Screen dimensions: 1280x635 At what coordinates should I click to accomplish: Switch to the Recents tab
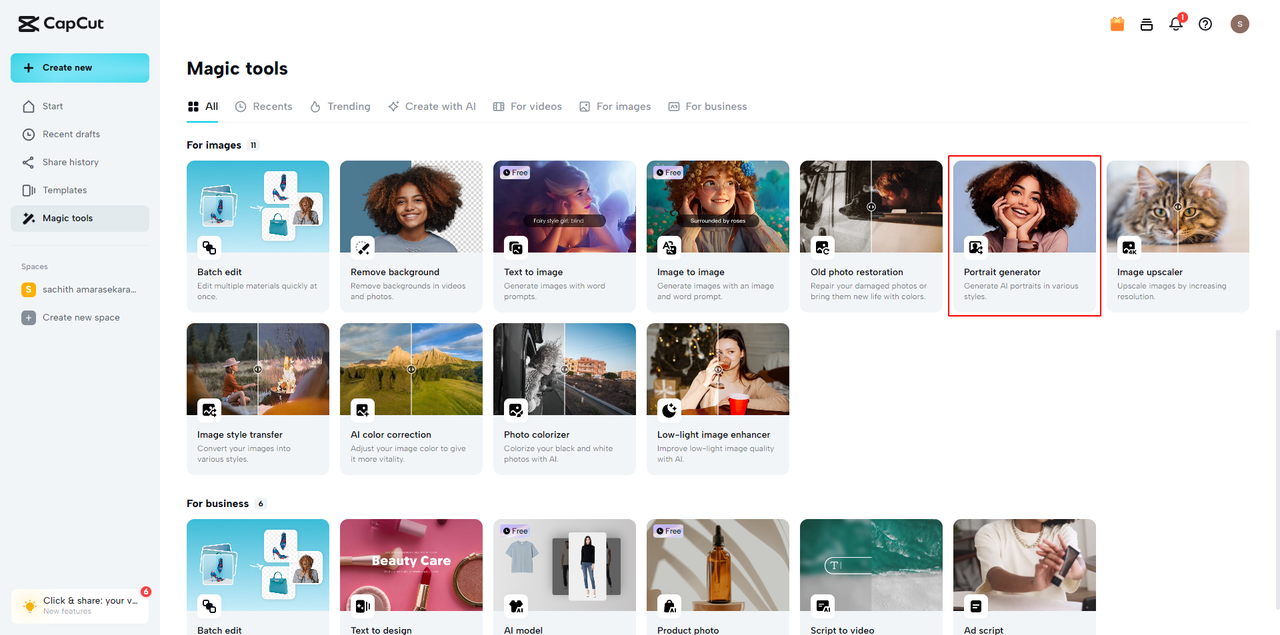coord(264,106)
